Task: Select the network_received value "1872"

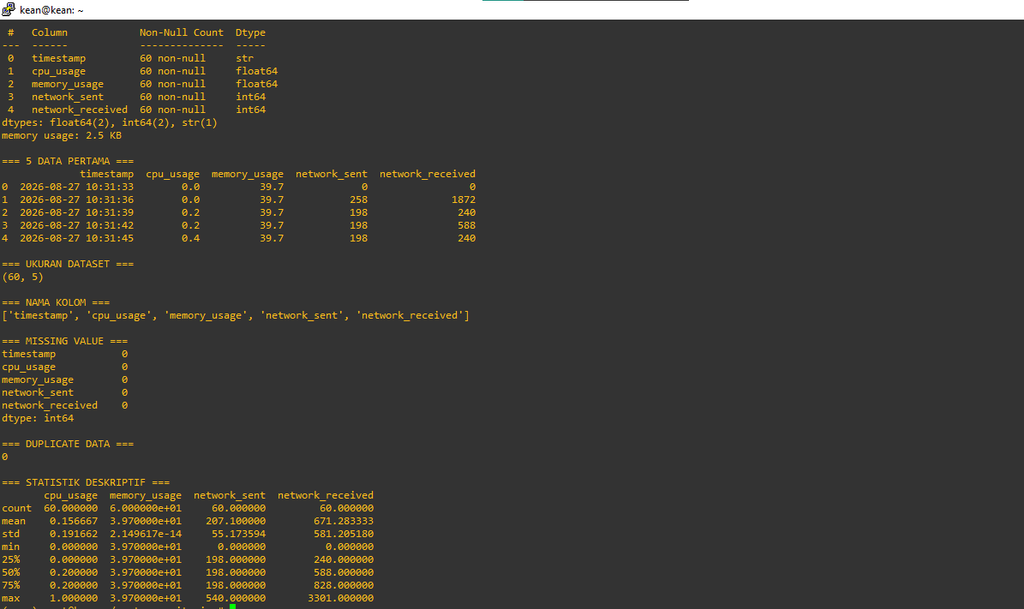Action: click(464, 200)
